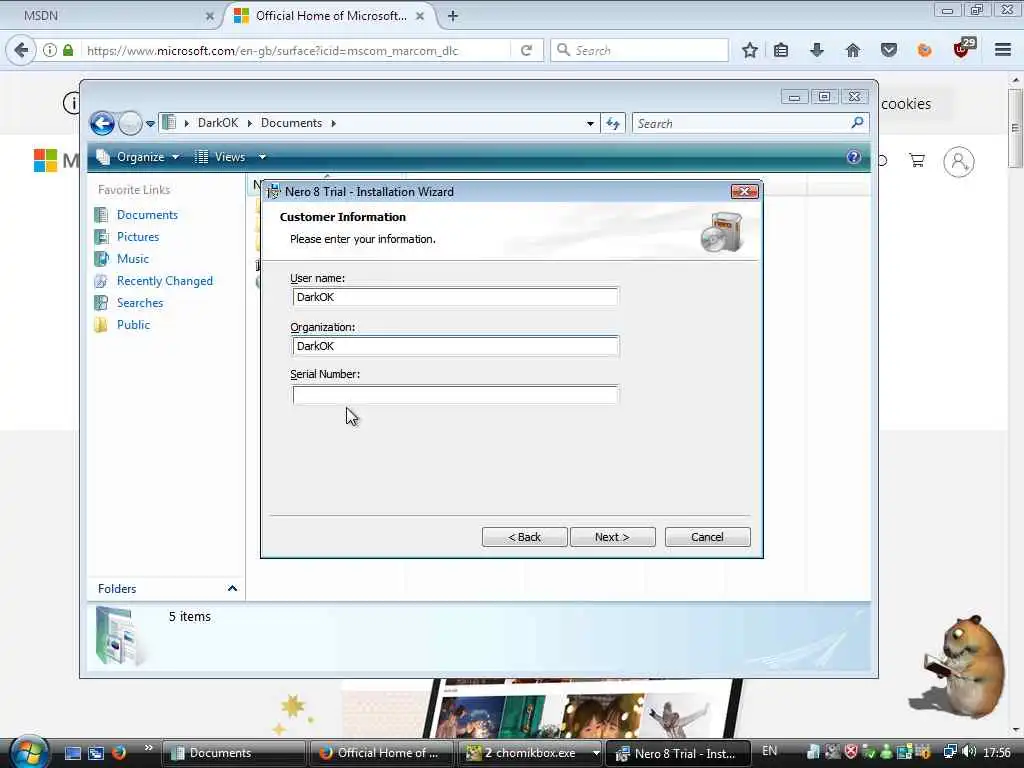
Task: Click the EN language indicator
Action: [769, 752]
